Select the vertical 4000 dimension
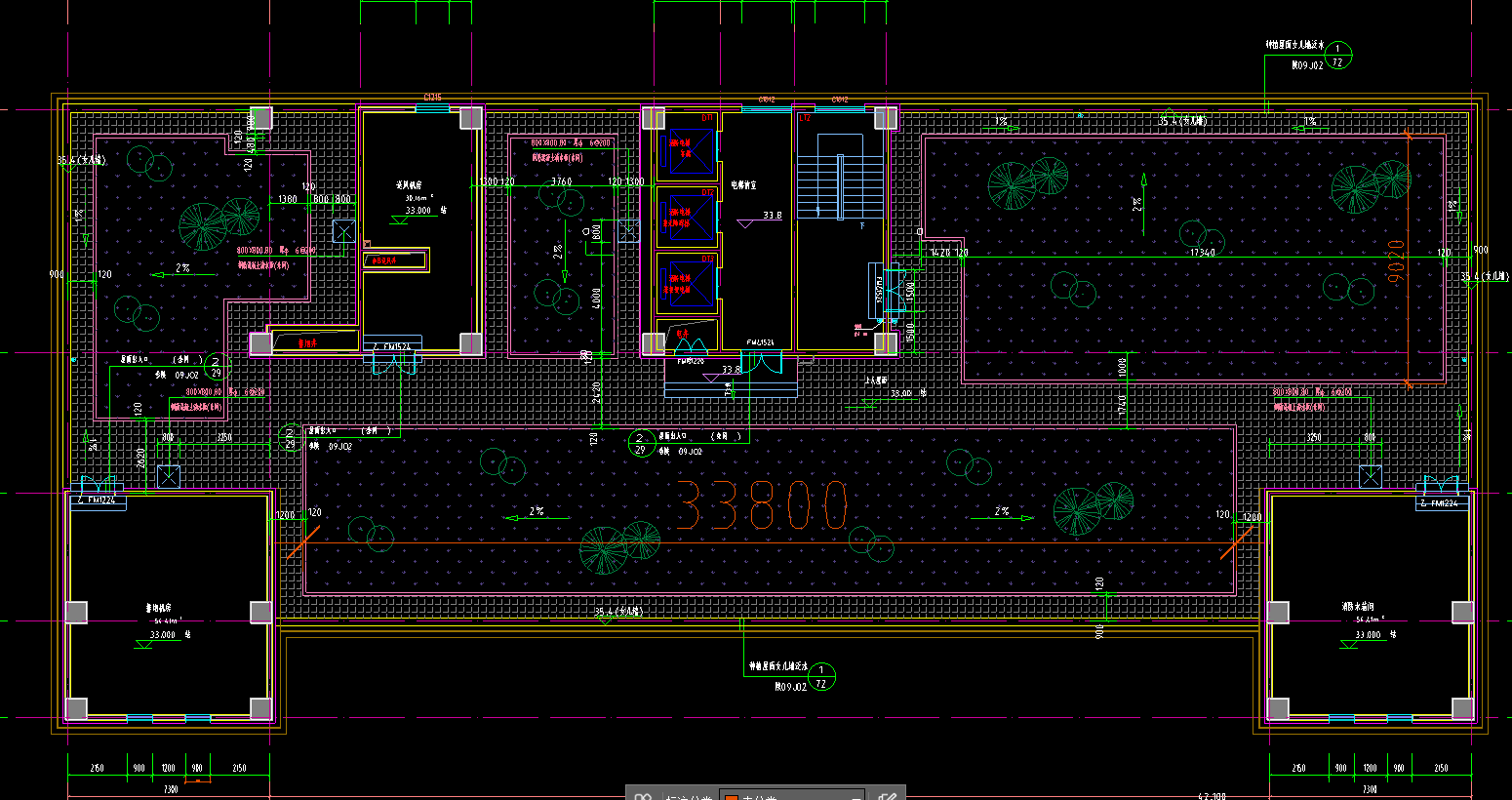 595,298
